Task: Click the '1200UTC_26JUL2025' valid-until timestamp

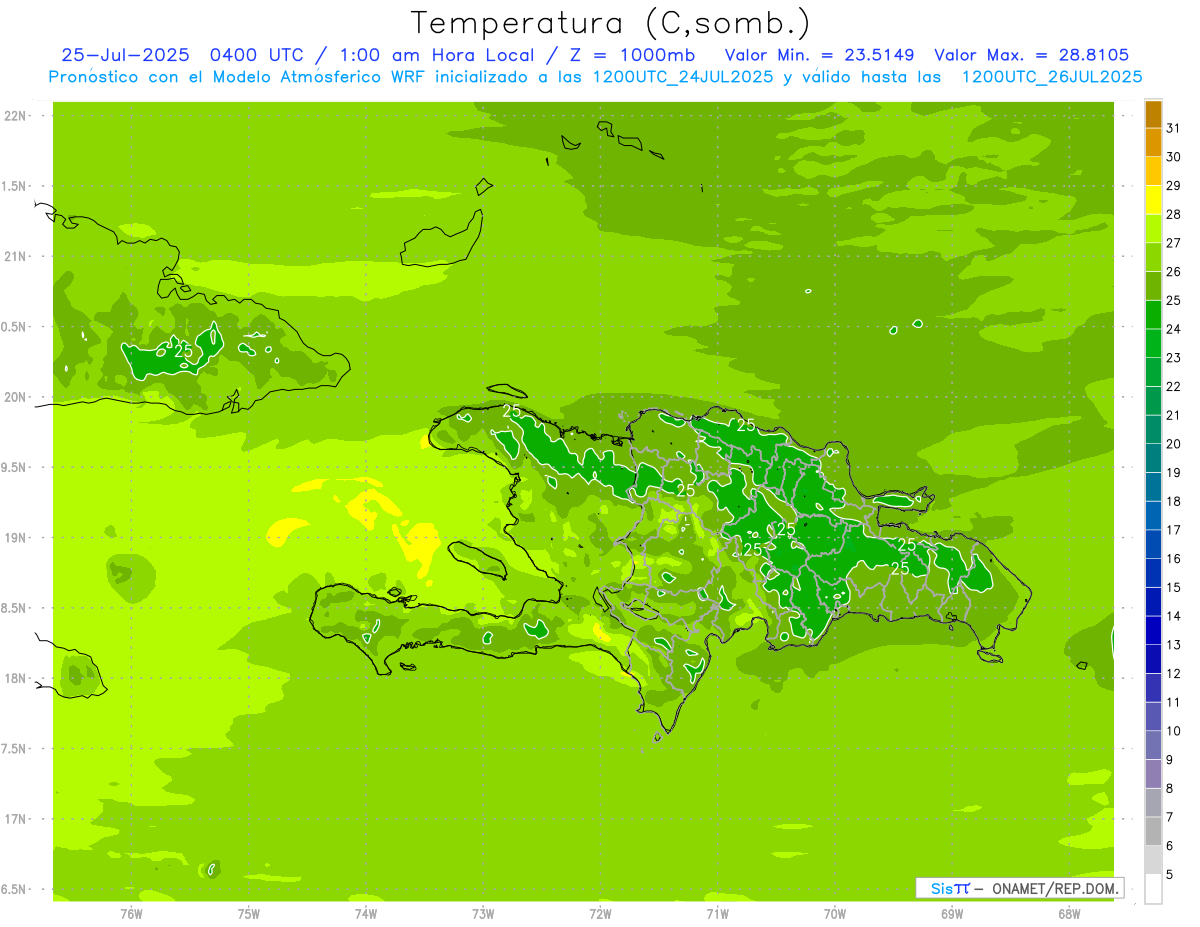Action: point(1052,77)
